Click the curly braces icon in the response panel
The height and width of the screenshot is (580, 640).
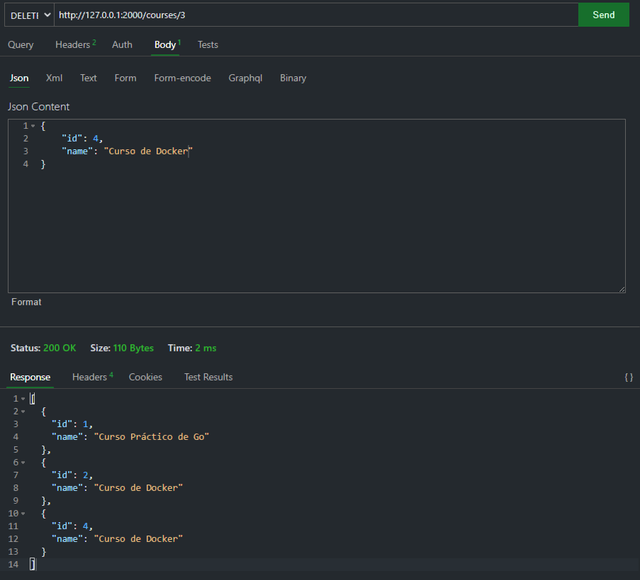(629, 377)
